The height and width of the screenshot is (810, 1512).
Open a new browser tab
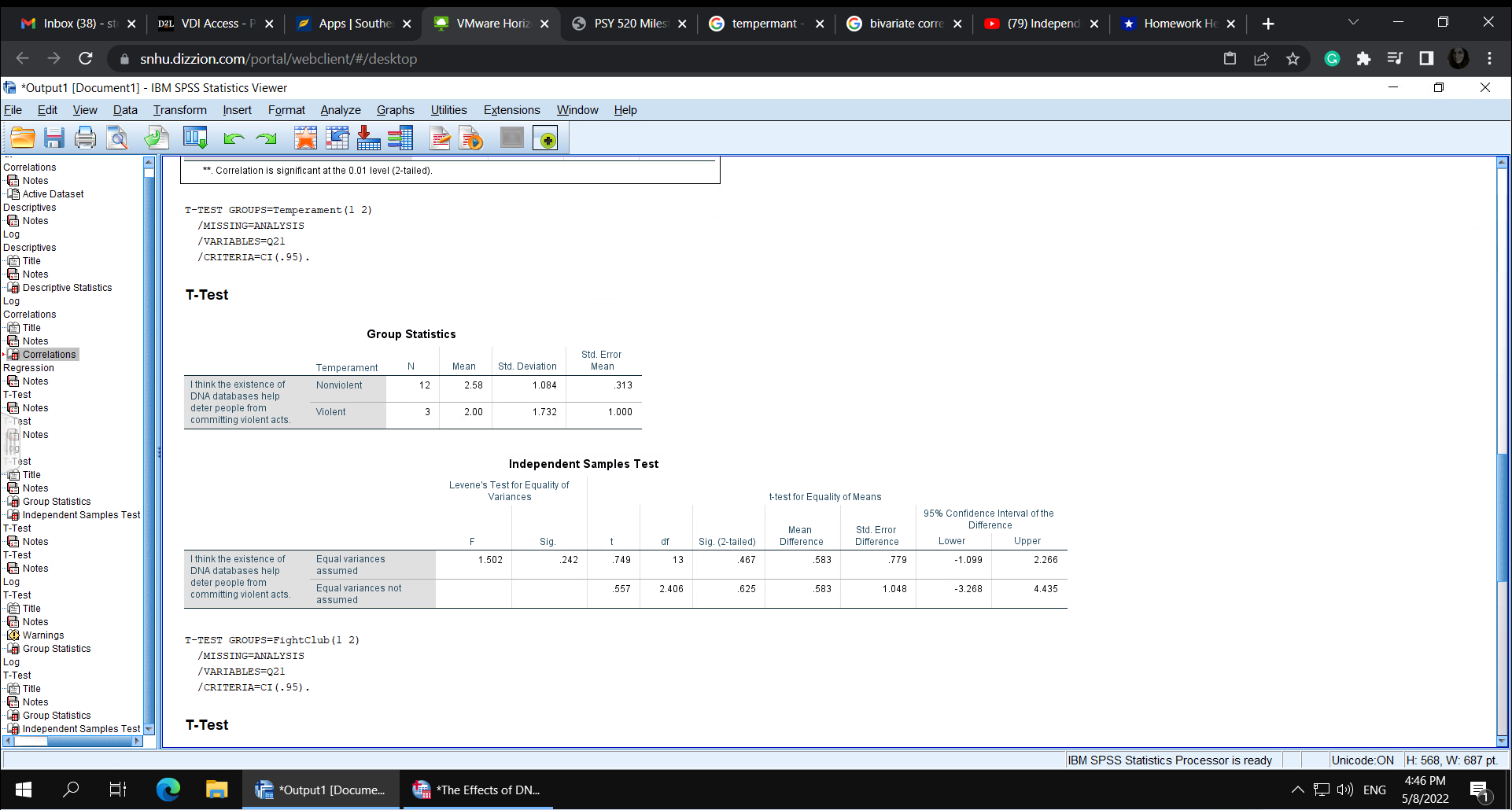point(1268,24)
